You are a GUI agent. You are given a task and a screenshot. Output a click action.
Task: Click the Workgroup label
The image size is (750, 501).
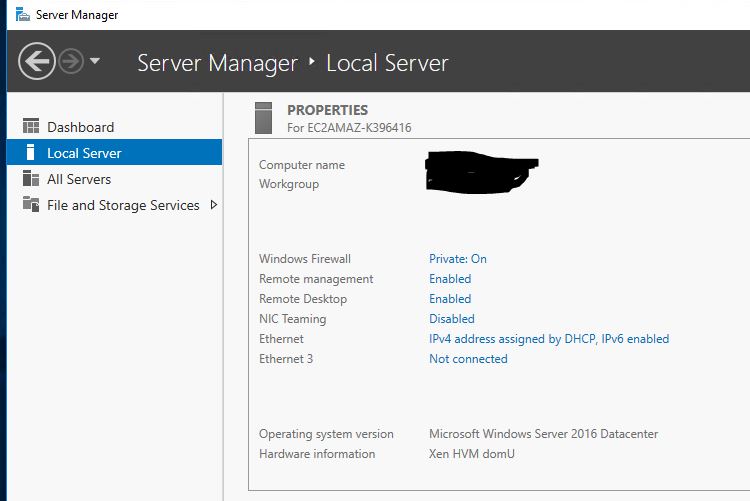(x=289, y=184)
